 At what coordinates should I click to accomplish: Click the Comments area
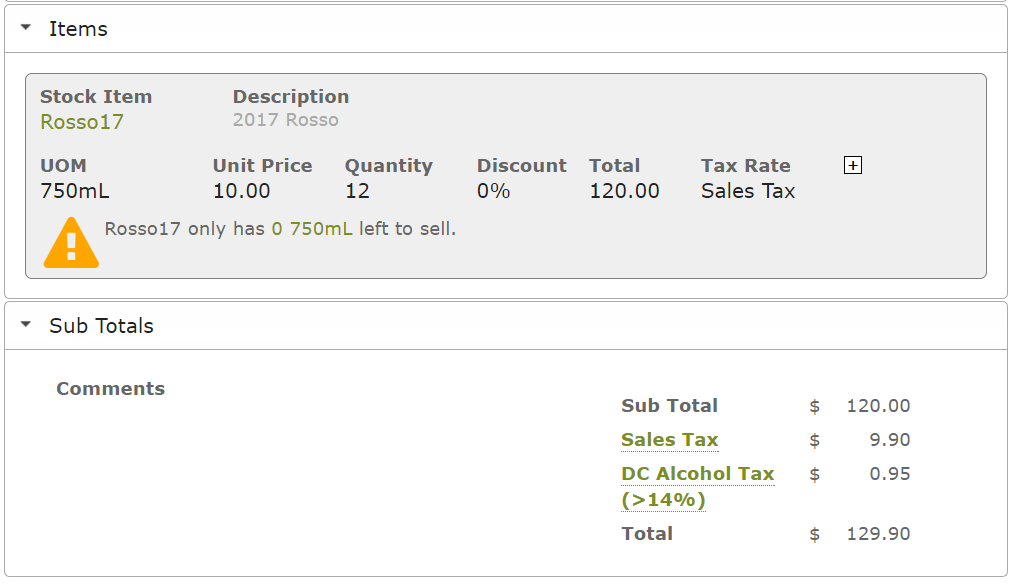[x=110, y=389]
